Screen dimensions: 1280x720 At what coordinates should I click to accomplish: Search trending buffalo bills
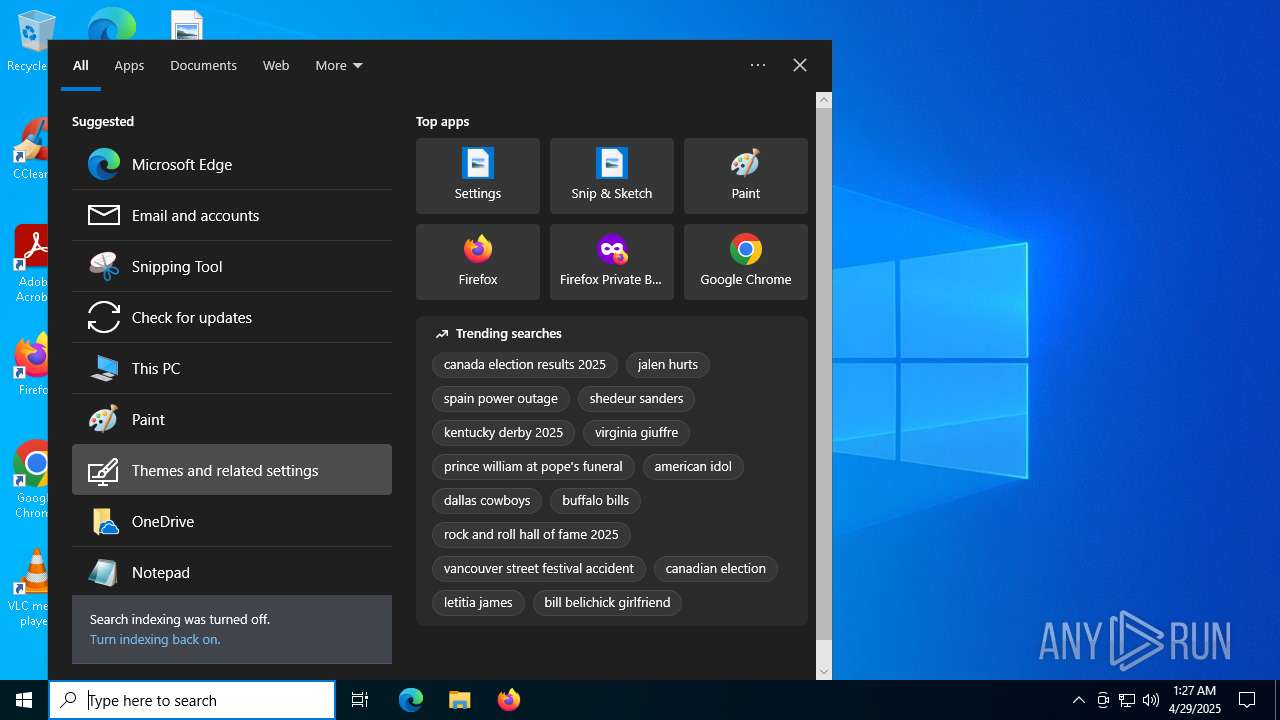pyautogui.click(x=596, y=501)
